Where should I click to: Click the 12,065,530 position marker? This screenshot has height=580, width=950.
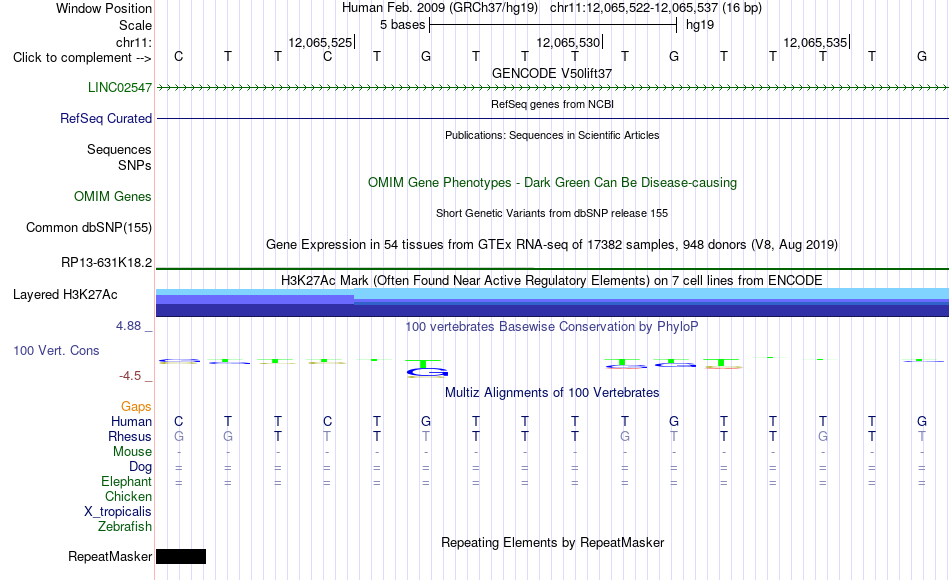(569, 42)
